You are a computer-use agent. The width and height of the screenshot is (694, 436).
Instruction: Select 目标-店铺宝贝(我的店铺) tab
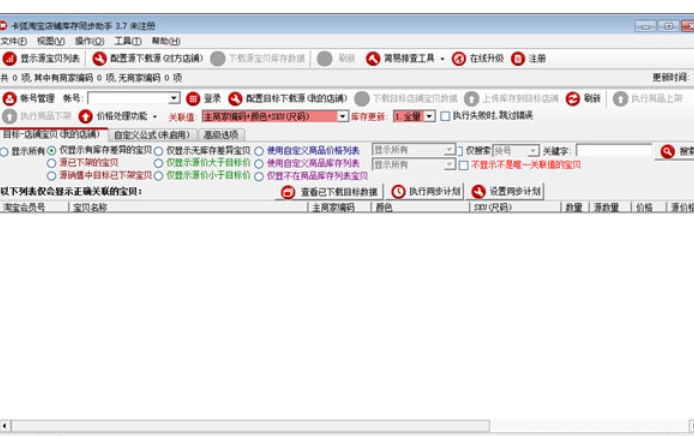(52, 134)
